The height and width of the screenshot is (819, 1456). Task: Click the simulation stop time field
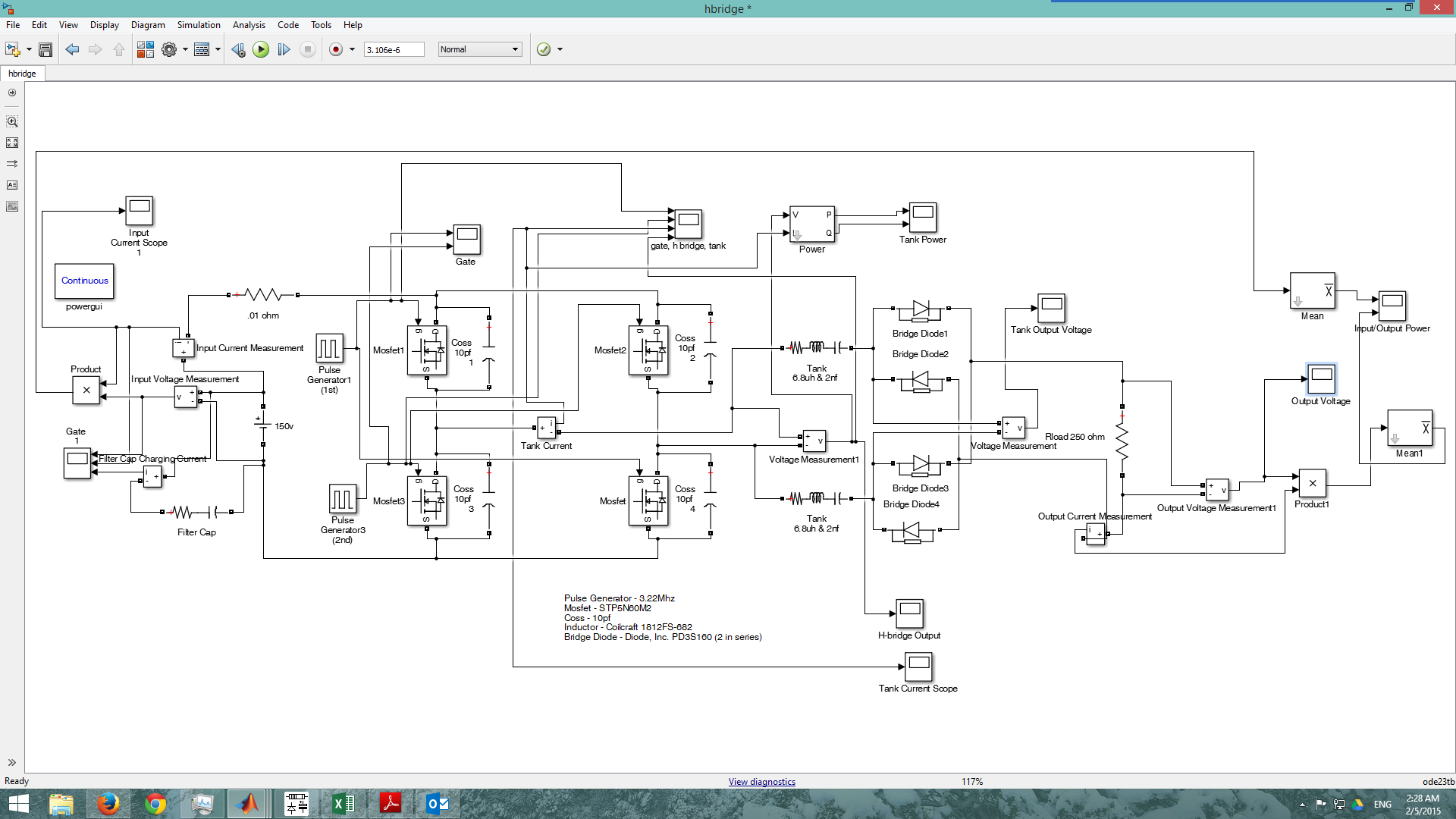tap(393, 50)
